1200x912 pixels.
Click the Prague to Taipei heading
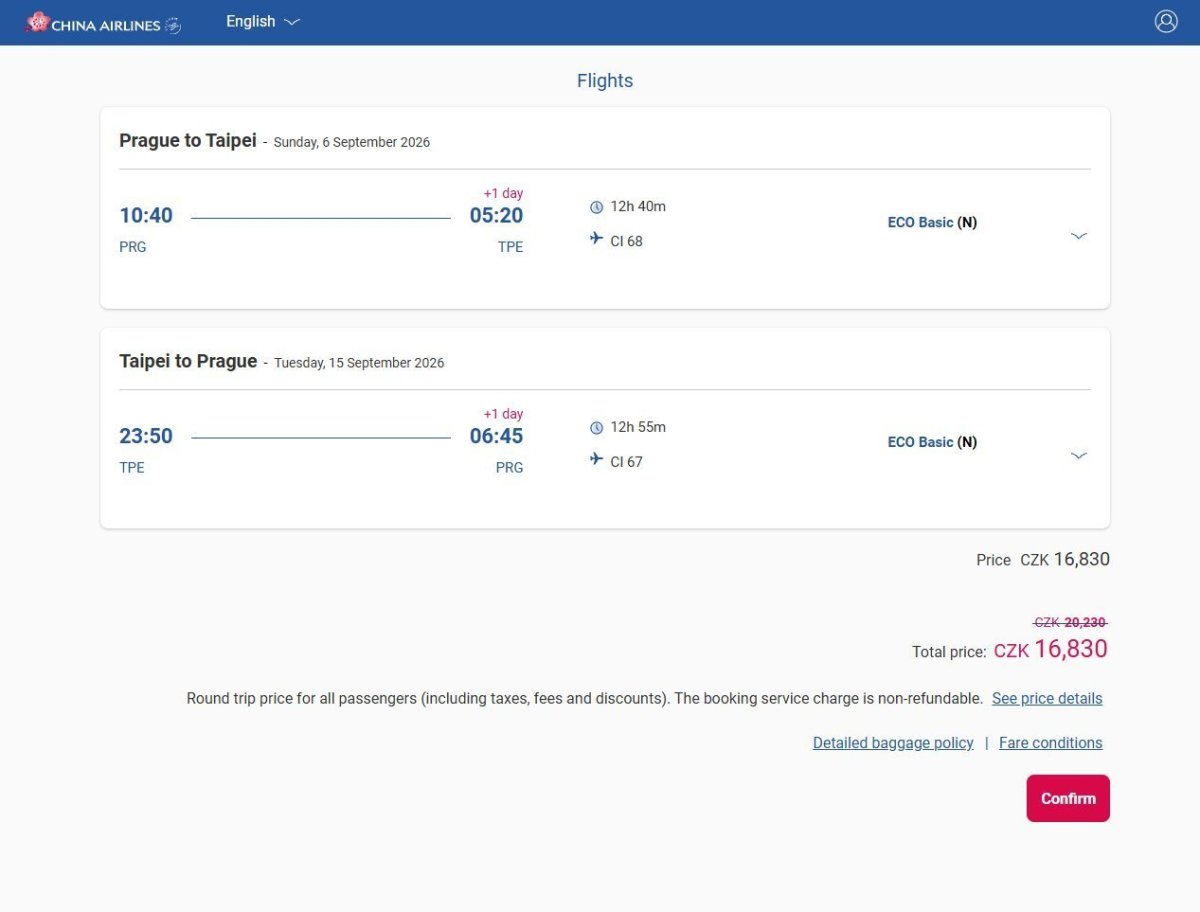[x=187, y=141]
